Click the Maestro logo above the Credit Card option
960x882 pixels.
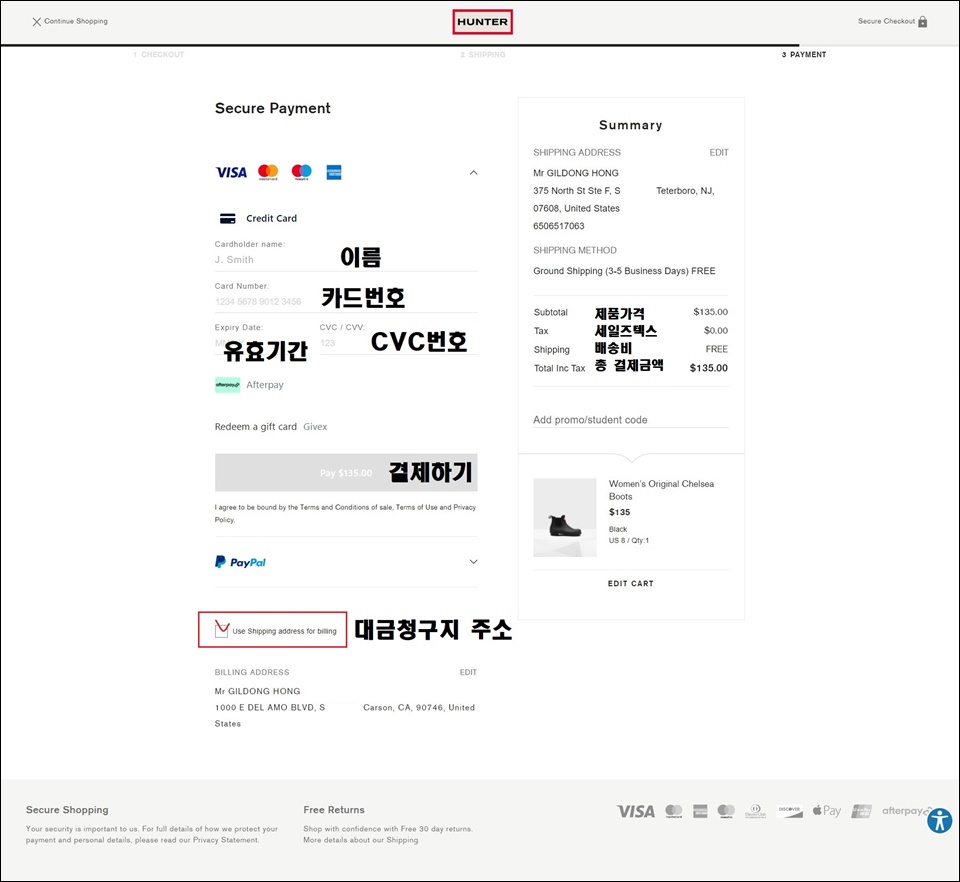point(301,172)
